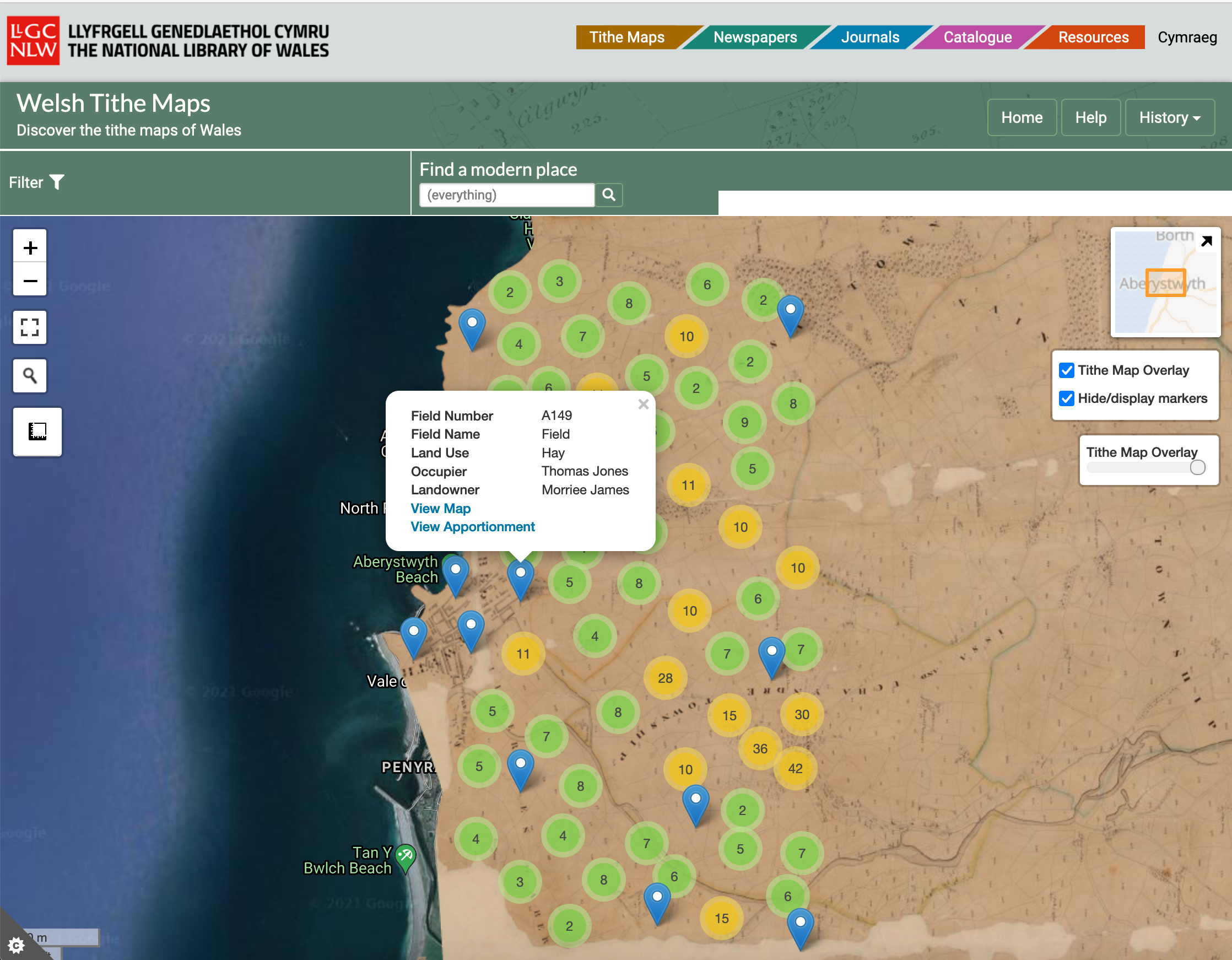Click the Morriee James landowner value
Screen dimensions: 1232x960
(x=585, y=490)
